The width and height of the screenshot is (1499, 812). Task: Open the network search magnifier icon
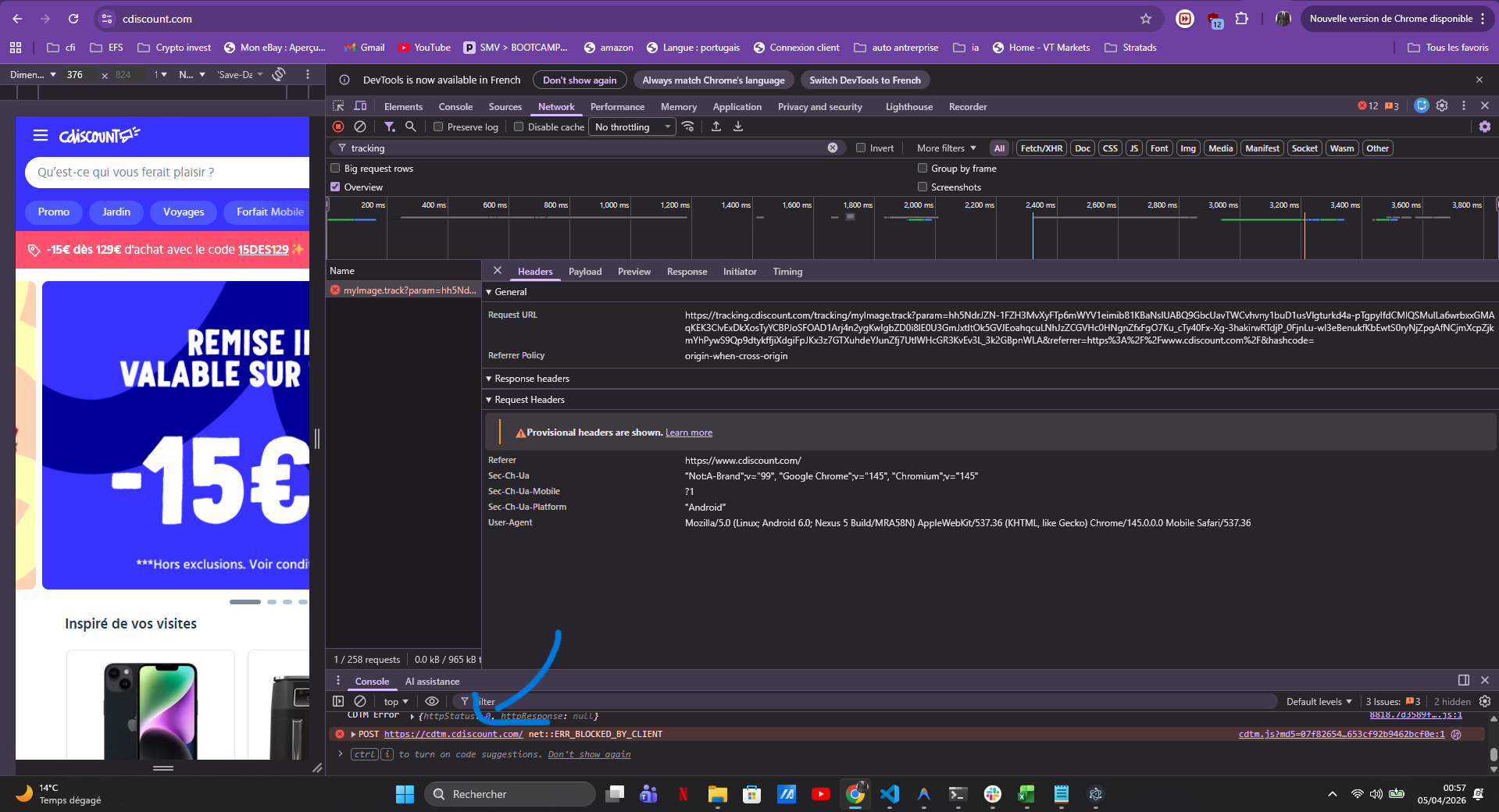pos(411,126)
